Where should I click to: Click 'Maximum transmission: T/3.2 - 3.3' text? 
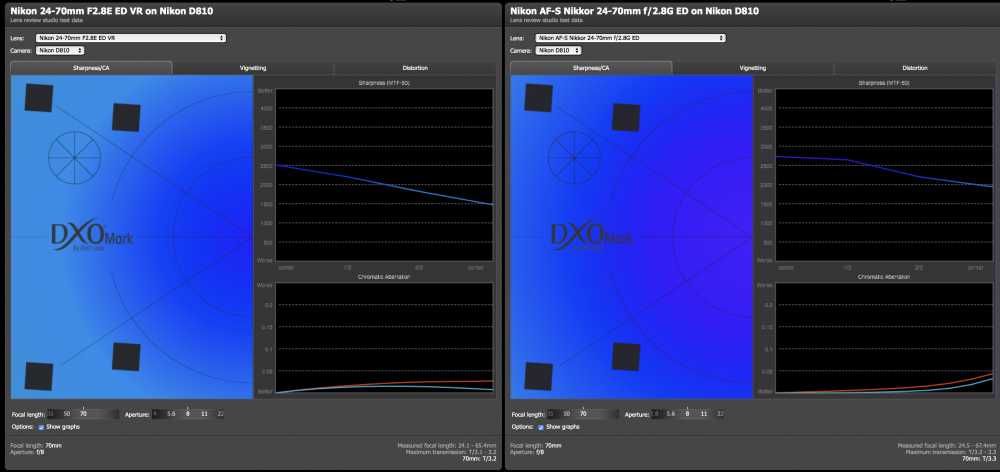pos(951,452)
